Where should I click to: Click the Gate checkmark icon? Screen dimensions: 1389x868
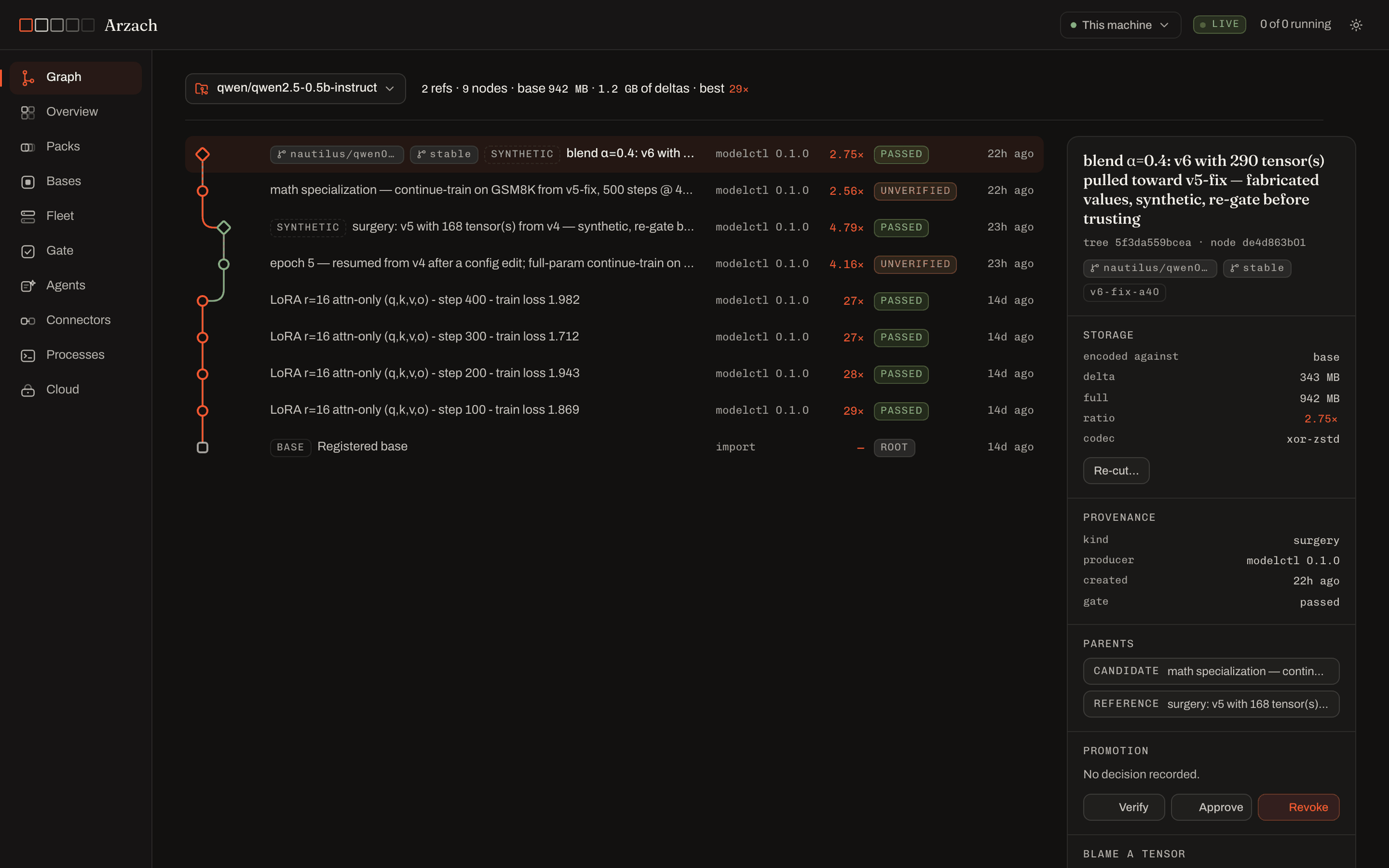(x=28, y=251)
